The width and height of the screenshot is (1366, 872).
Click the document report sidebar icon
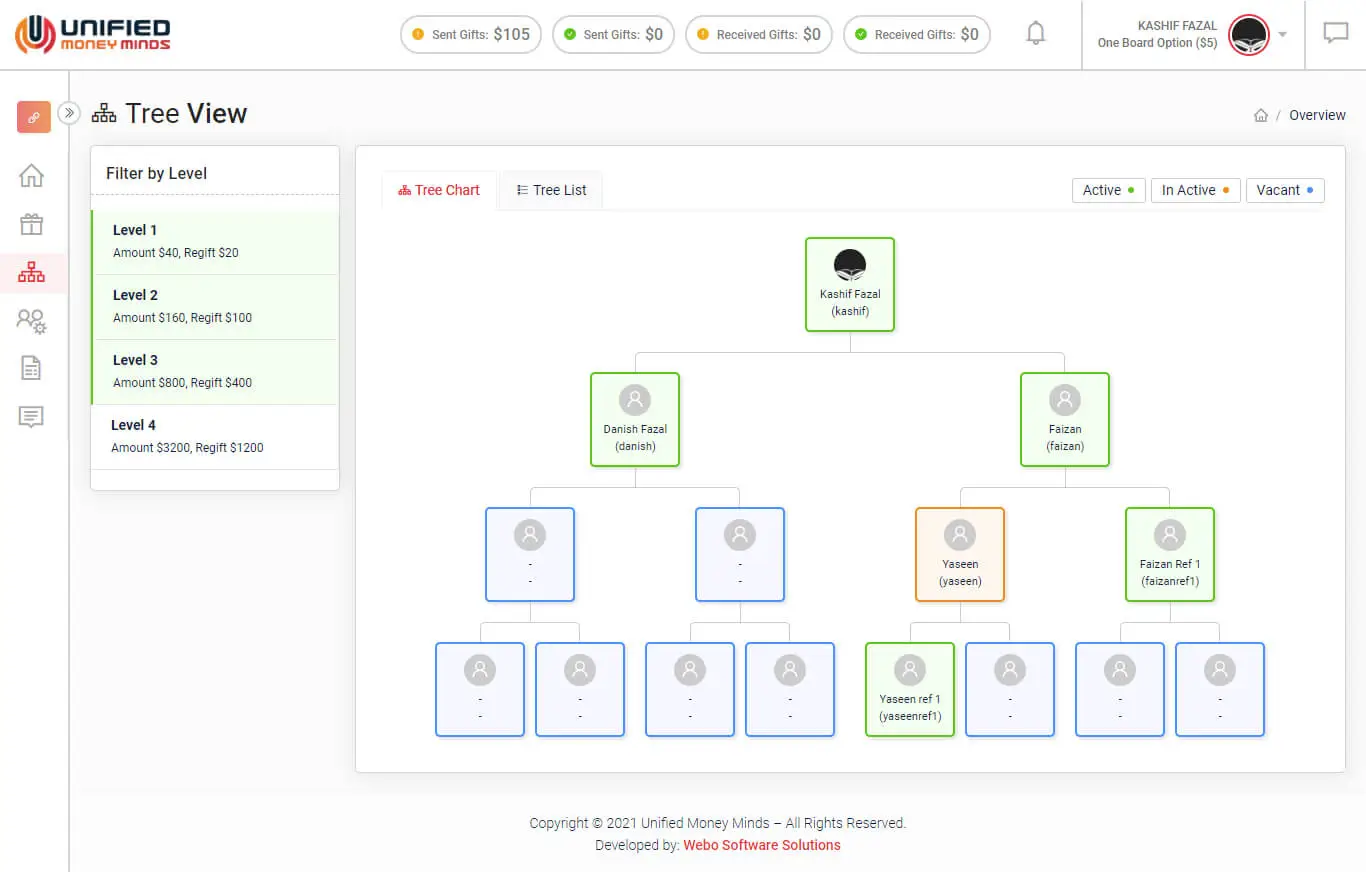click(x=32, y=368)
